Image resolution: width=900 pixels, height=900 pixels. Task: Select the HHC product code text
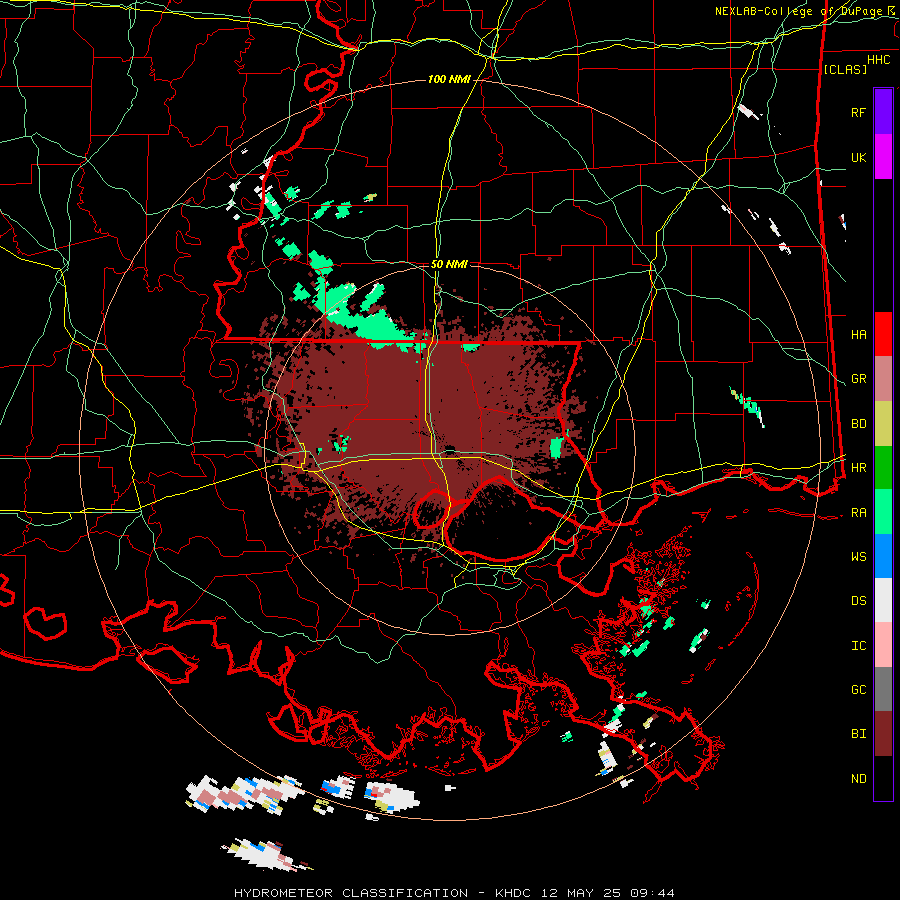point(878,60)
